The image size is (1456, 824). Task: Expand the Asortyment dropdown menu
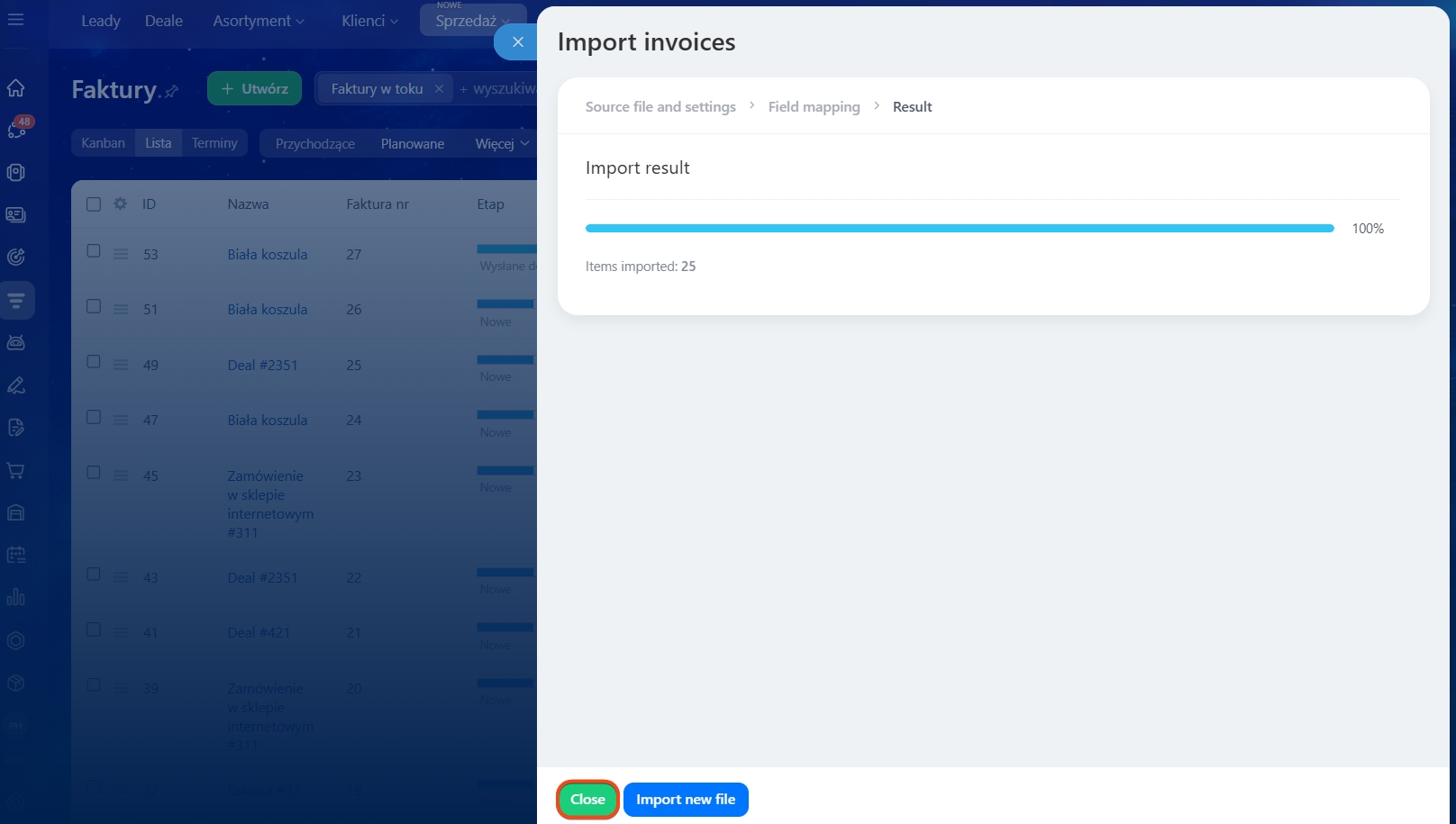pyautogui.click(x=259, y=21)
